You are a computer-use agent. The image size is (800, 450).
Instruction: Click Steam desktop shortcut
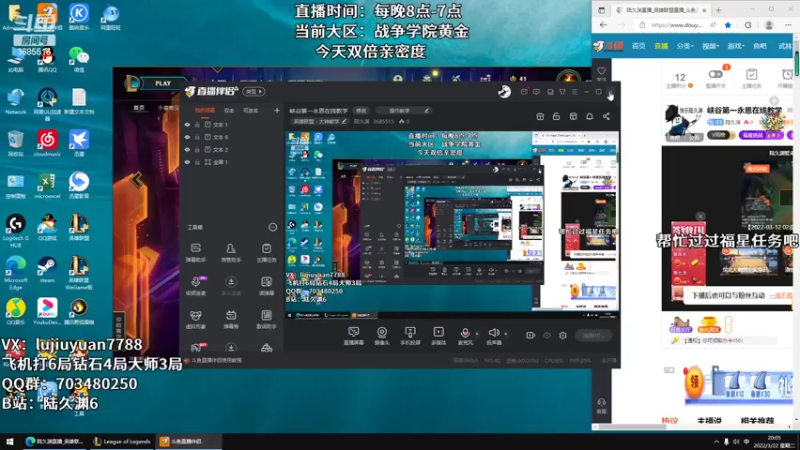[47, 270]
